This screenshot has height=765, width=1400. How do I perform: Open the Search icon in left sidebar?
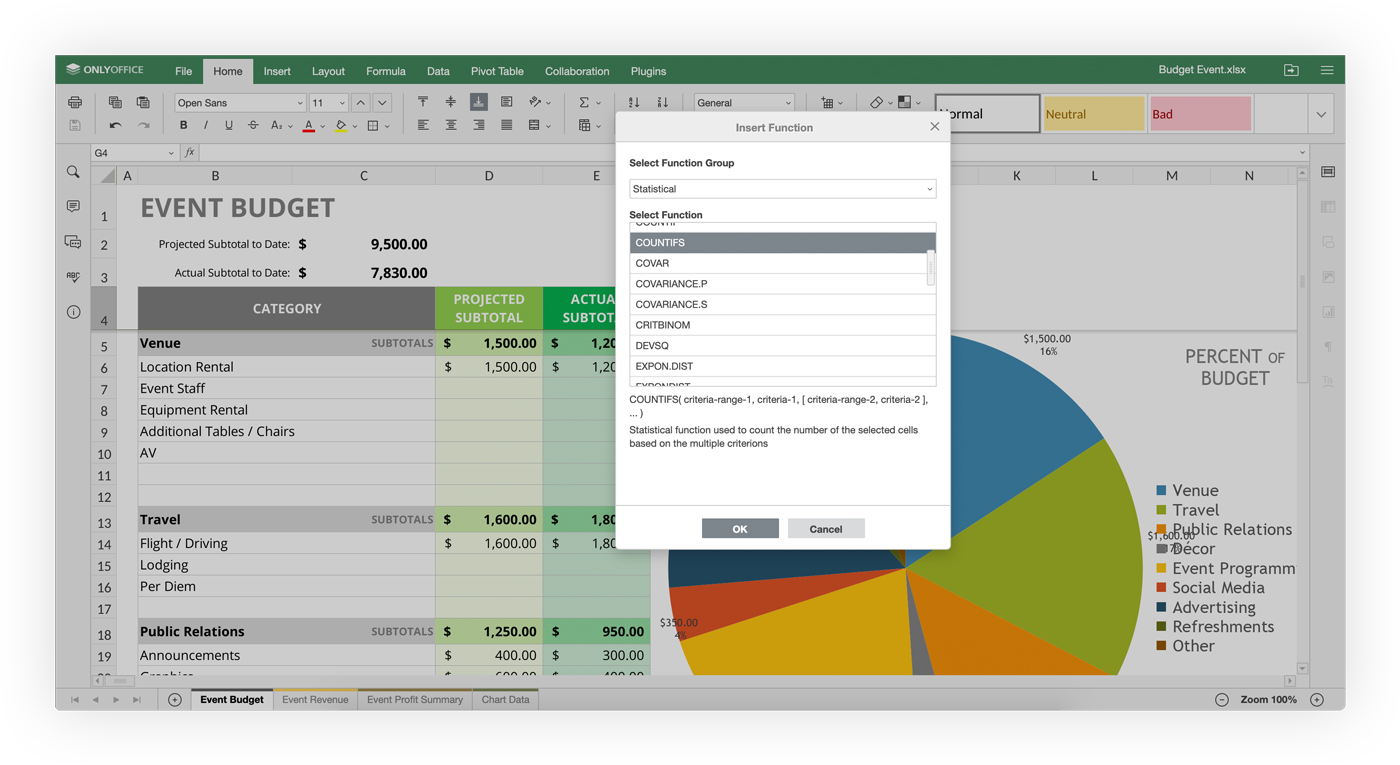click(73, 172)
